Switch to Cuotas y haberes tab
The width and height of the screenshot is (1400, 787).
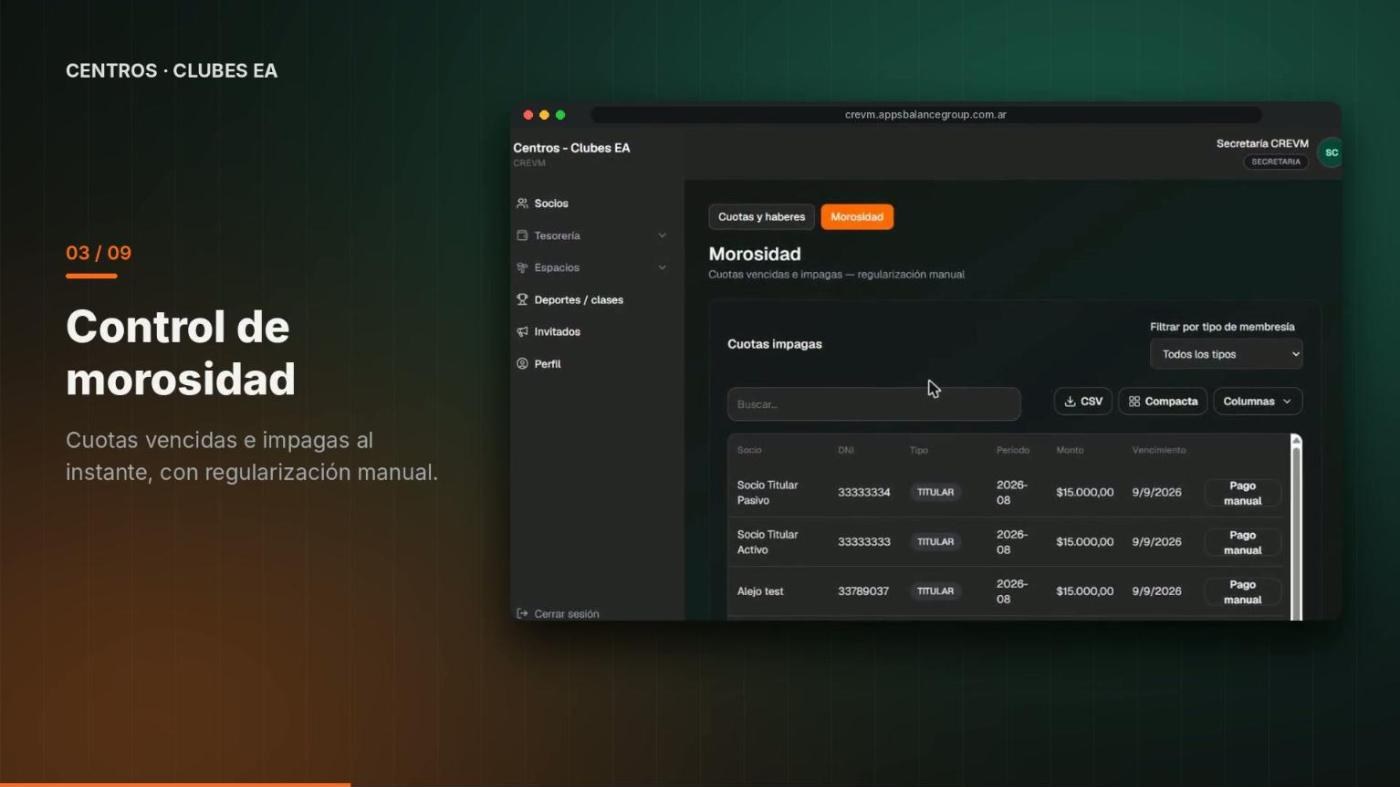point(761,217)
